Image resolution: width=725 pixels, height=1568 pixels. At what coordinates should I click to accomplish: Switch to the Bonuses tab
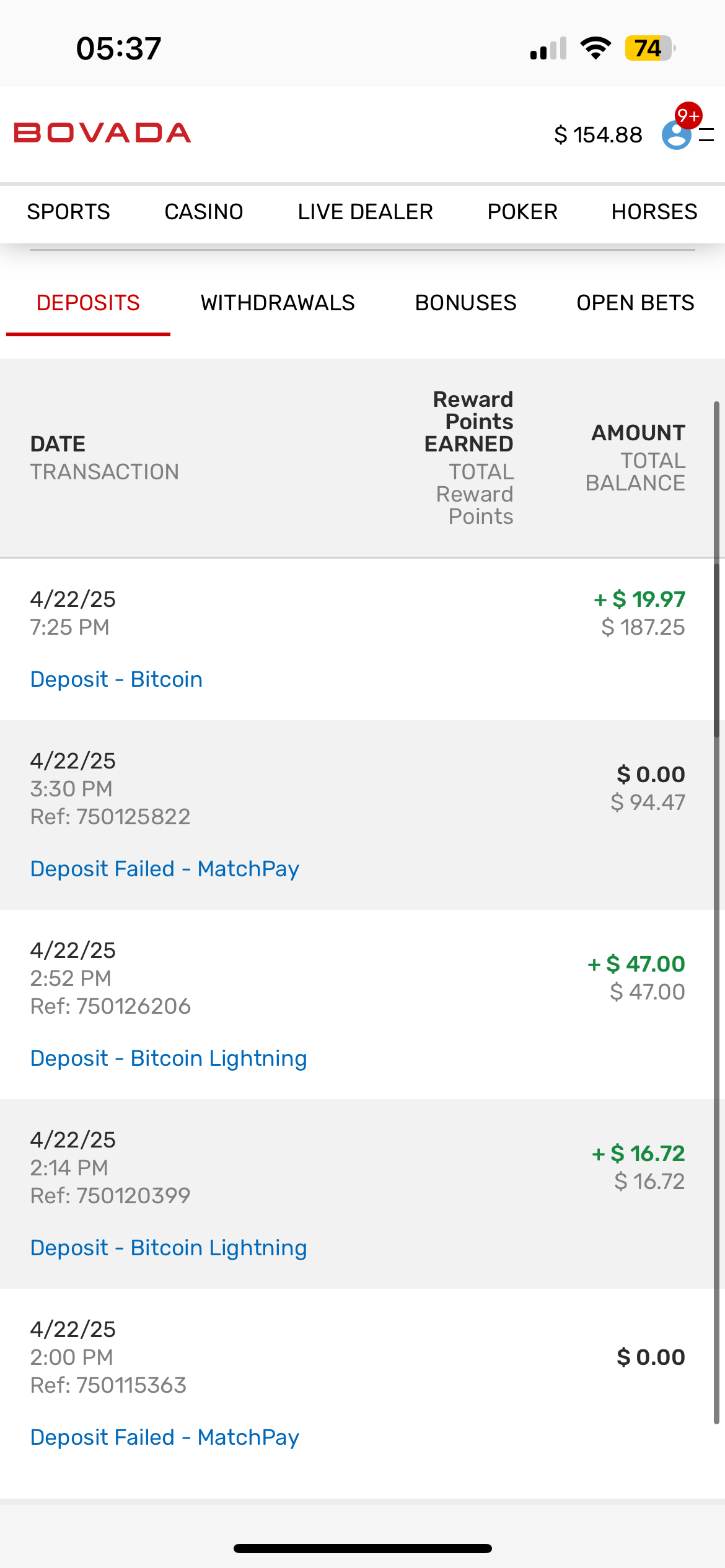click(x=465, y=303)
